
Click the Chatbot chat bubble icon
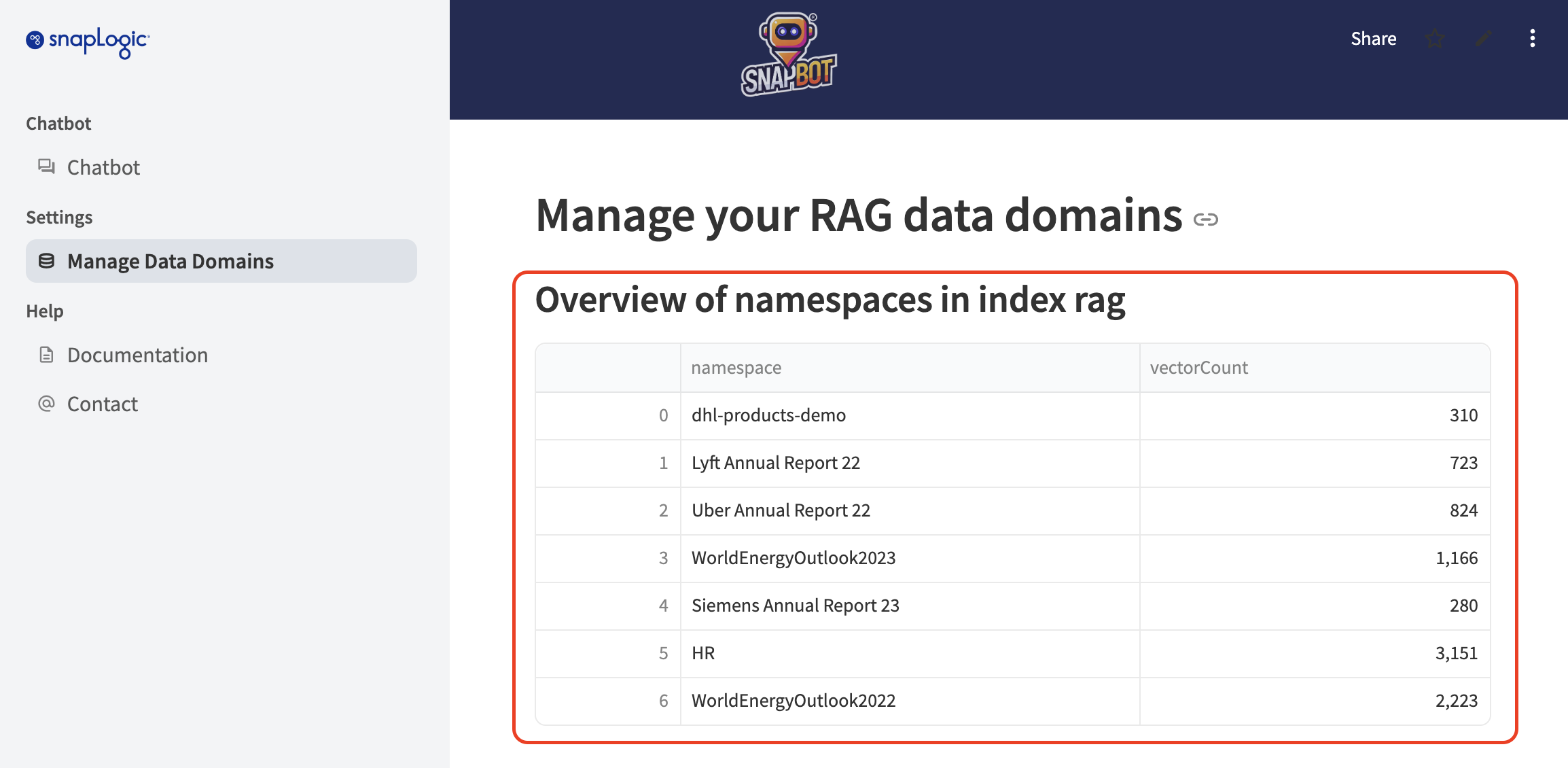click(x=46, y=167)
